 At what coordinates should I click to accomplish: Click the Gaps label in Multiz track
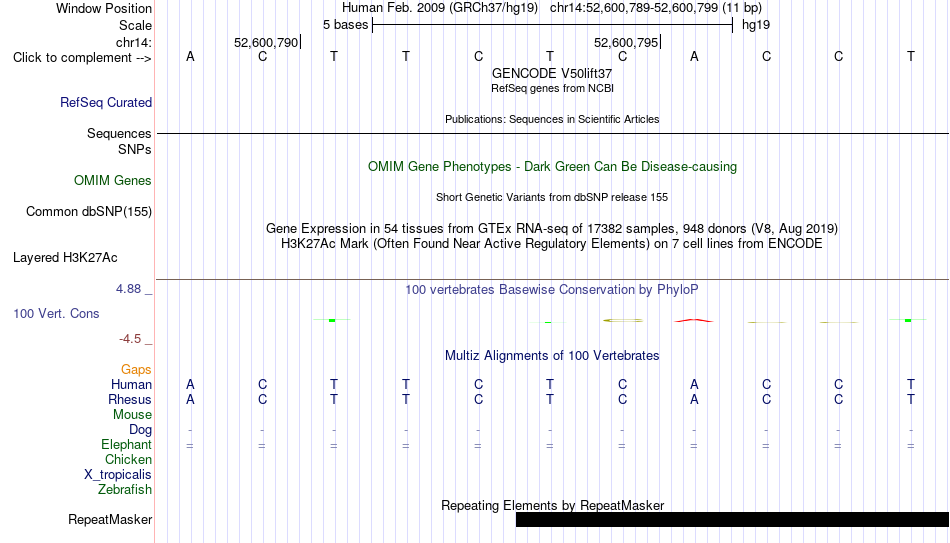[136, 370]
